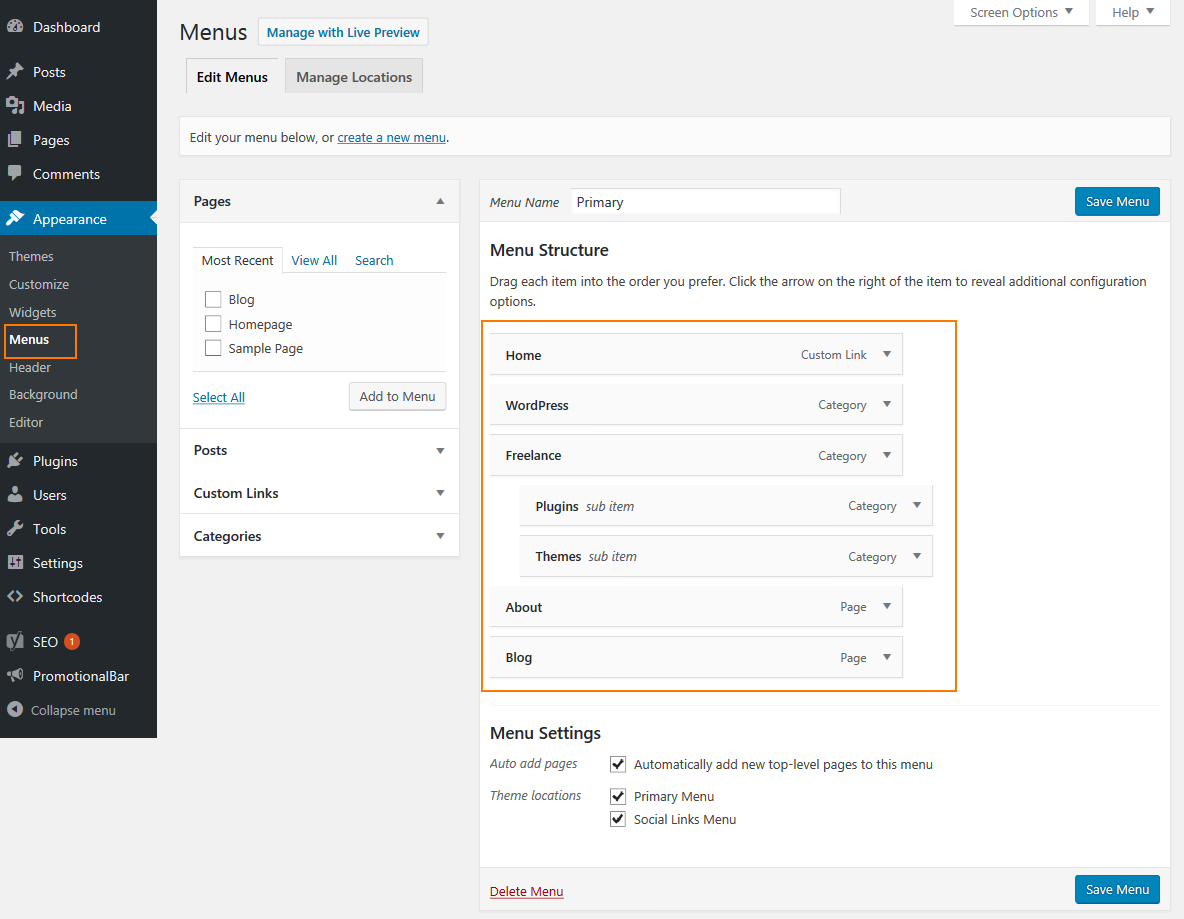Disable automatically adding new top-level pages

click(618, 764)
